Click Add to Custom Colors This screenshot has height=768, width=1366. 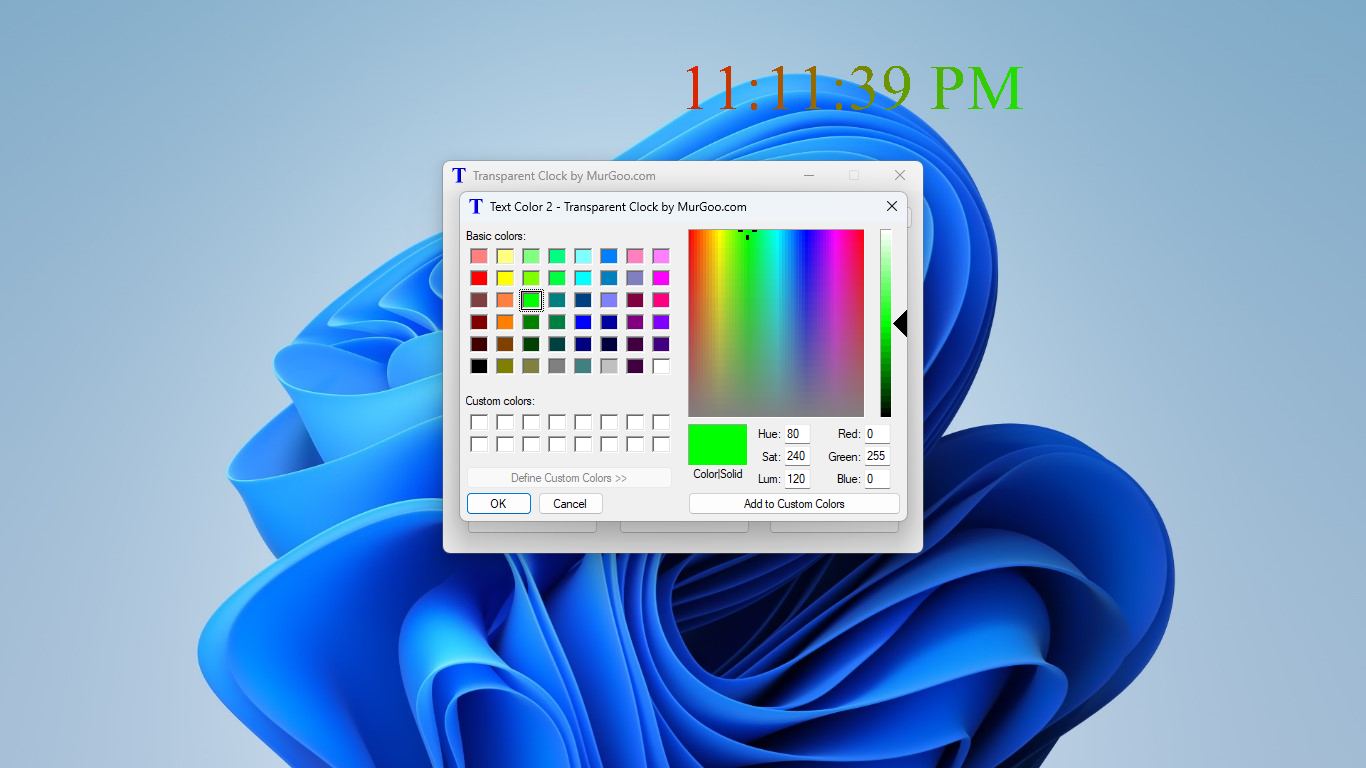793,503
